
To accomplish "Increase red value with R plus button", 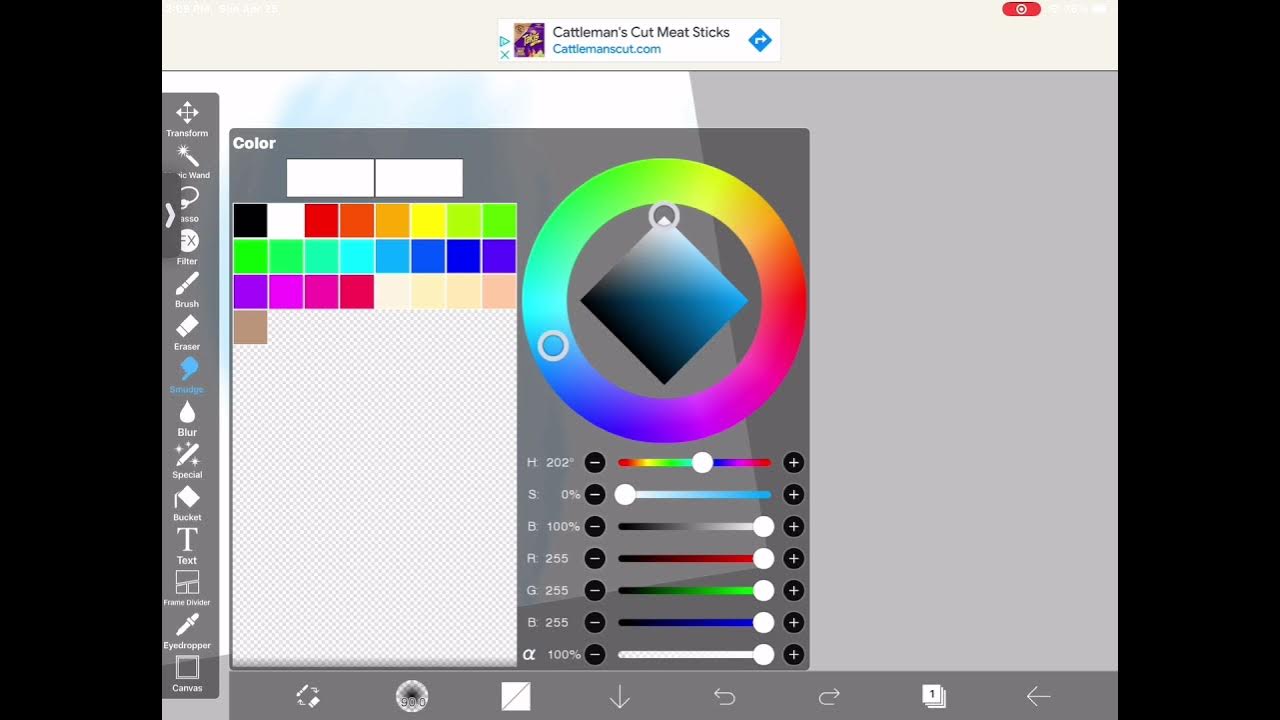I will coord(794,559).
